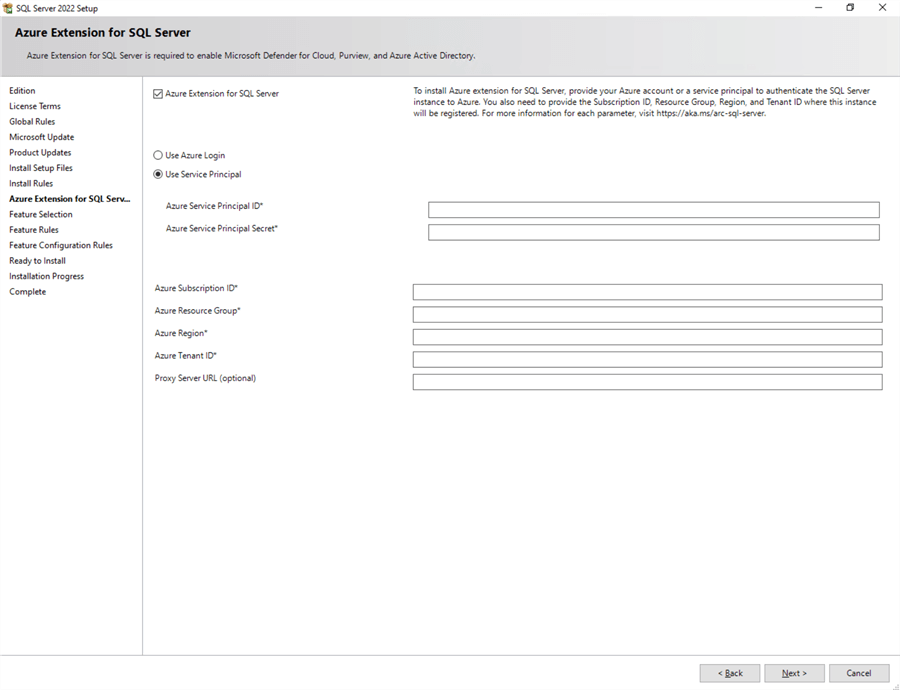This screenshot has height=690, width=900.
Task: Click the Azure Subscription ID label
Action: coord(196,288)
